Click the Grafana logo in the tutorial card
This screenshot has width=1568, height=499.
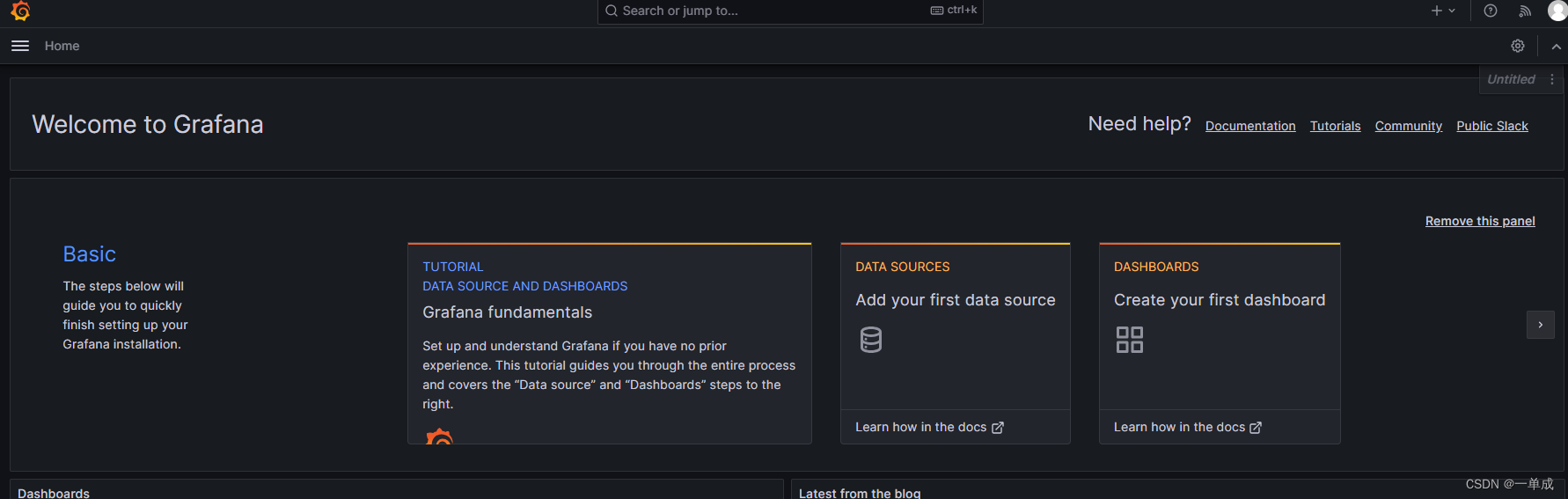tap(439, 436)
